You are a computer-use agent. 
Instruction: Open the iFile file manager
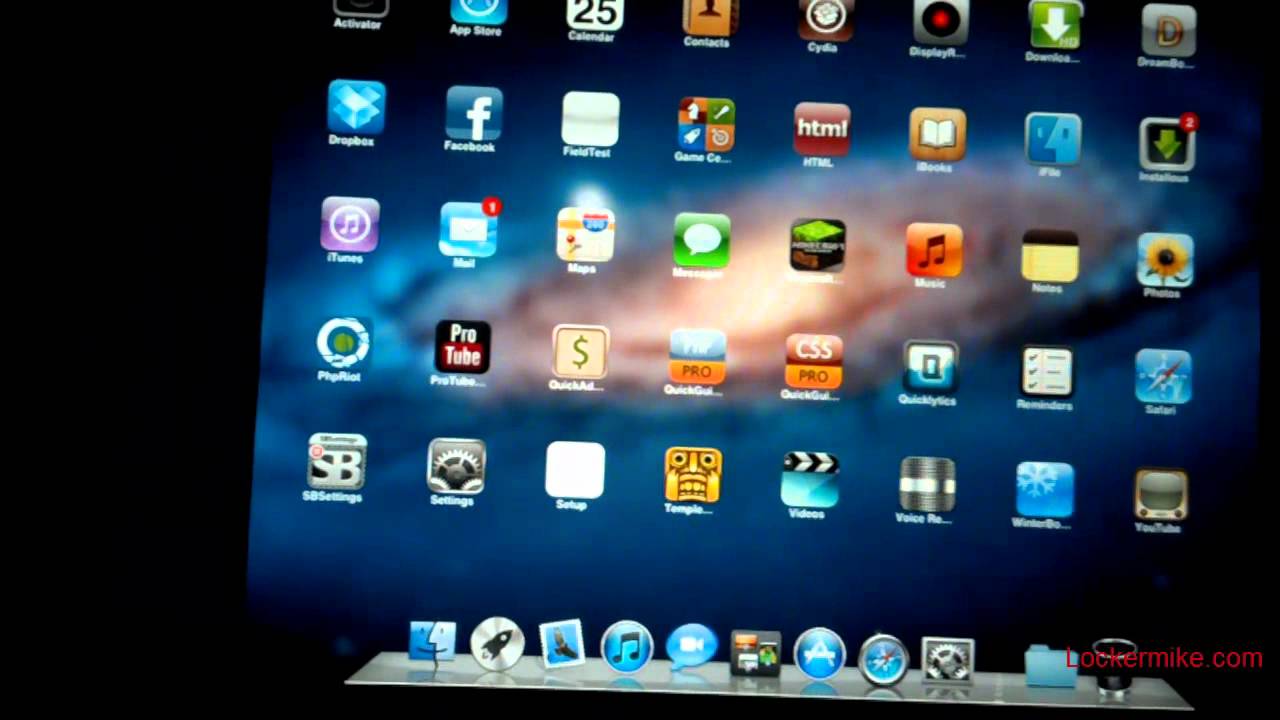click(1052, 139)
